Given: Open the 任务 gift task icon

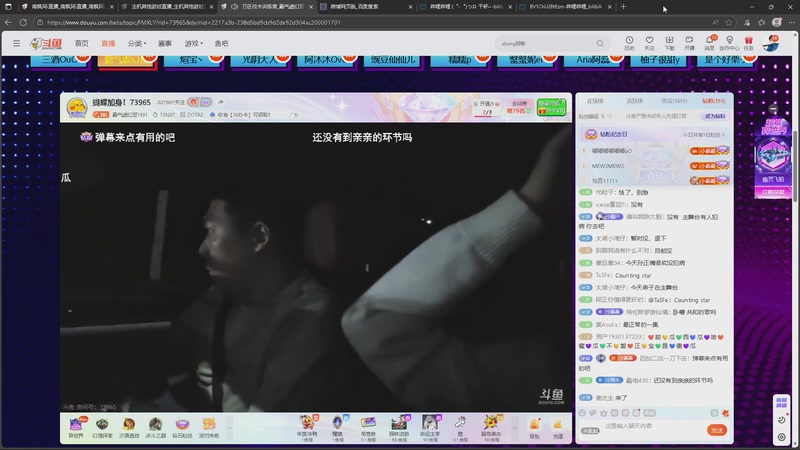Looking at the screenshot, I should [x=748, y=43].
